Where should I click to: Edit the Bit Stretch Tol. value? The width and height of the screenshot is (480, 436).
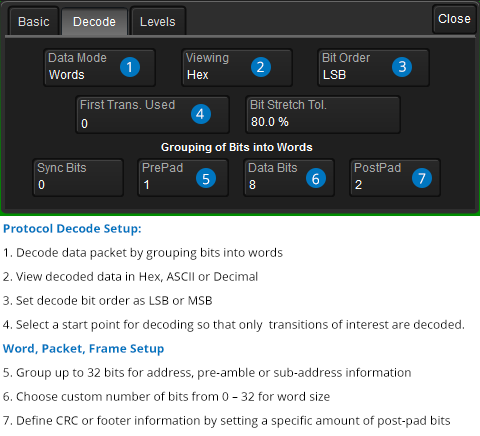[323, 115]
